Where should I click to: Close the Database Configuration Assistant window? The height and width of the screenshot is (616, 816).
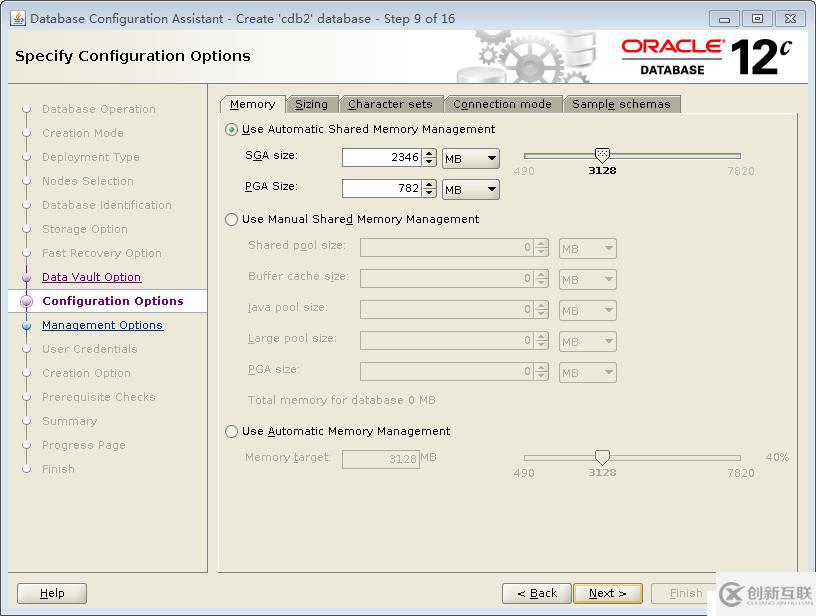[x=790, y=19]
